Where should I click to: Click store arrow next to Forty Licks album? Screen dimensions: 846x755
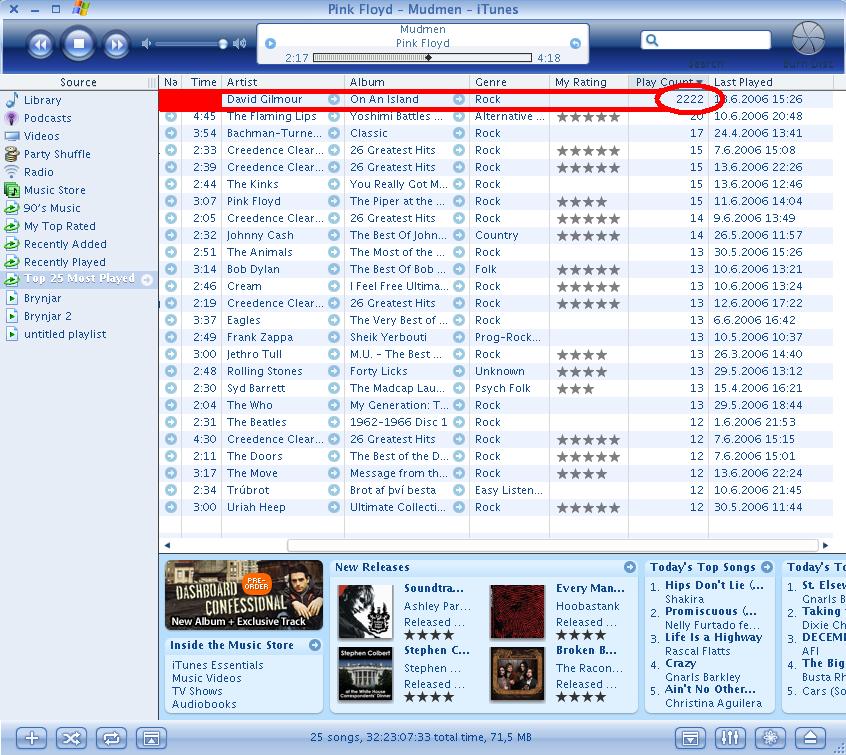pos(459,371)
